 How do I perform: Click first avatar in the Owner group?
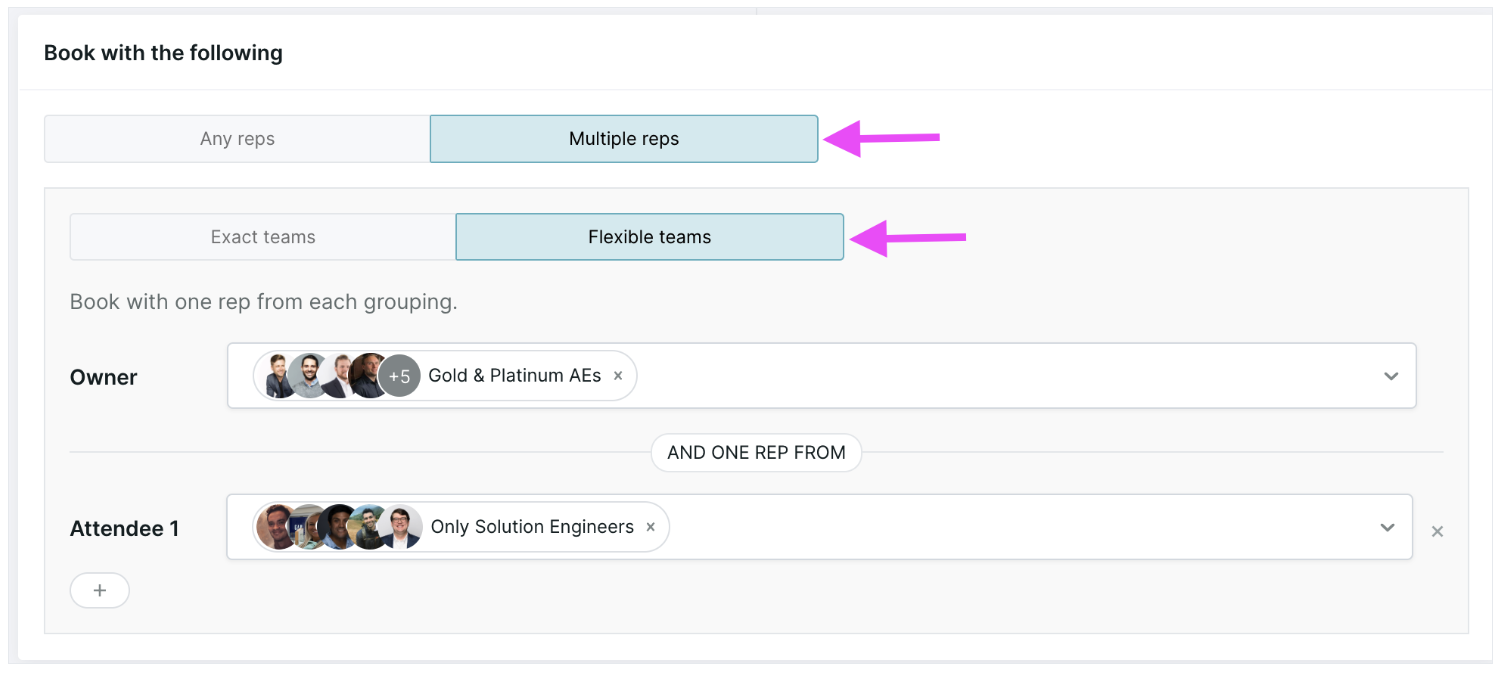pos(281,376)
